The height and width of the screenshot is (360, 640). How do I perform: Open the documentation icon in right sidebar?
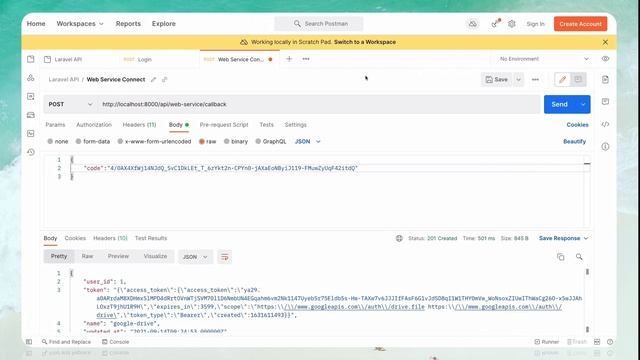point(605,80)
